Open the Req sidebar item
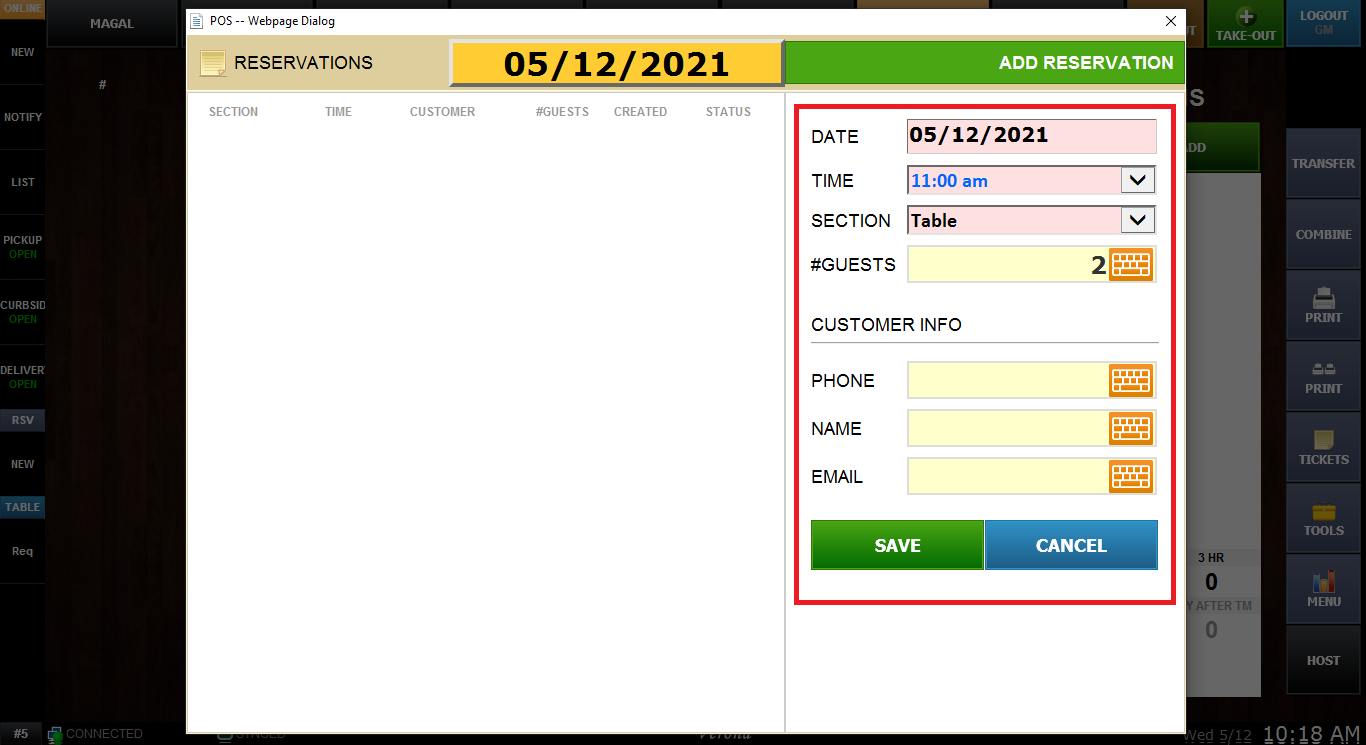Viewport: 1366px width, 745px height. click(22, 551)
